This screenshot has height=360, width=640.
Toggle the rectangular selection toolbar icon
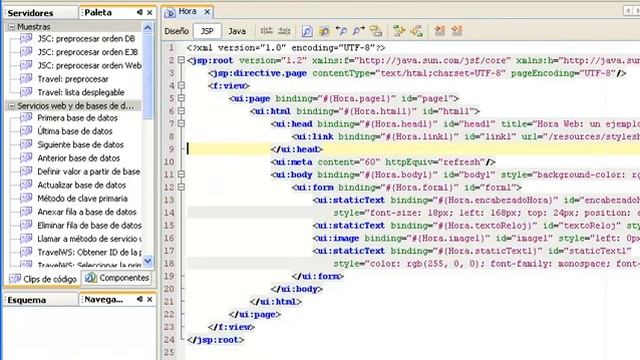coord(376,31)
